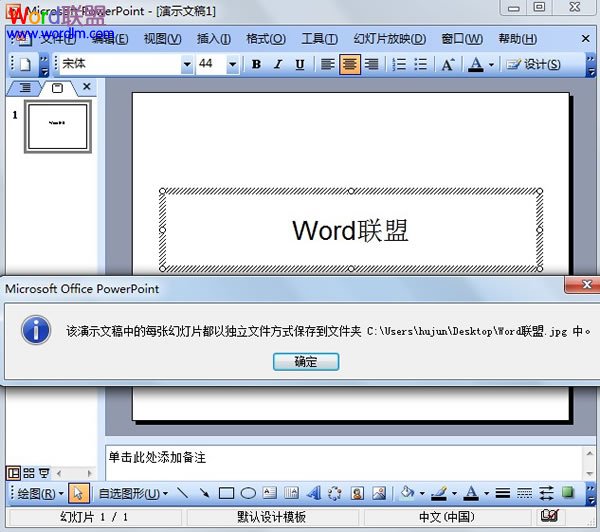
Task: Click the Fill Color bucket icon
Action: (x=407, y=493)
